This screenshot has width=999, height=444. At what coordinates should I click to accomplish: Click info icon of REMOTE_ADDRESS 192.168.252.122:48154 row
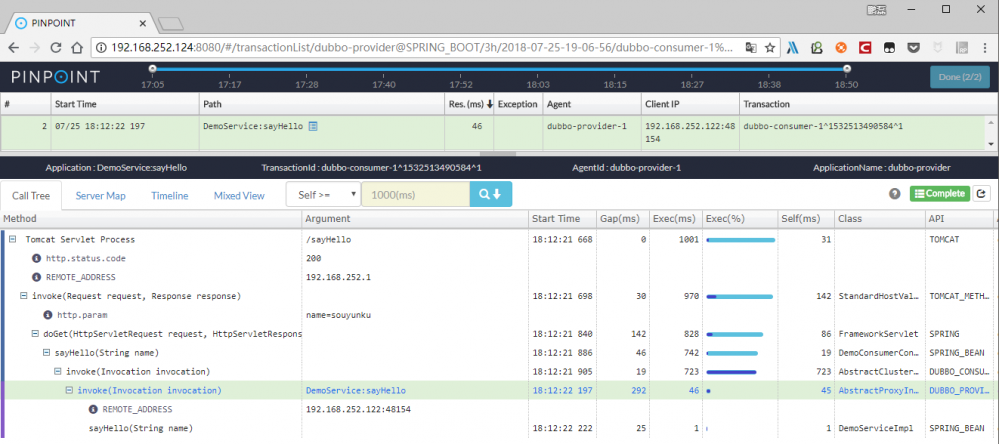tap(94, 409)
